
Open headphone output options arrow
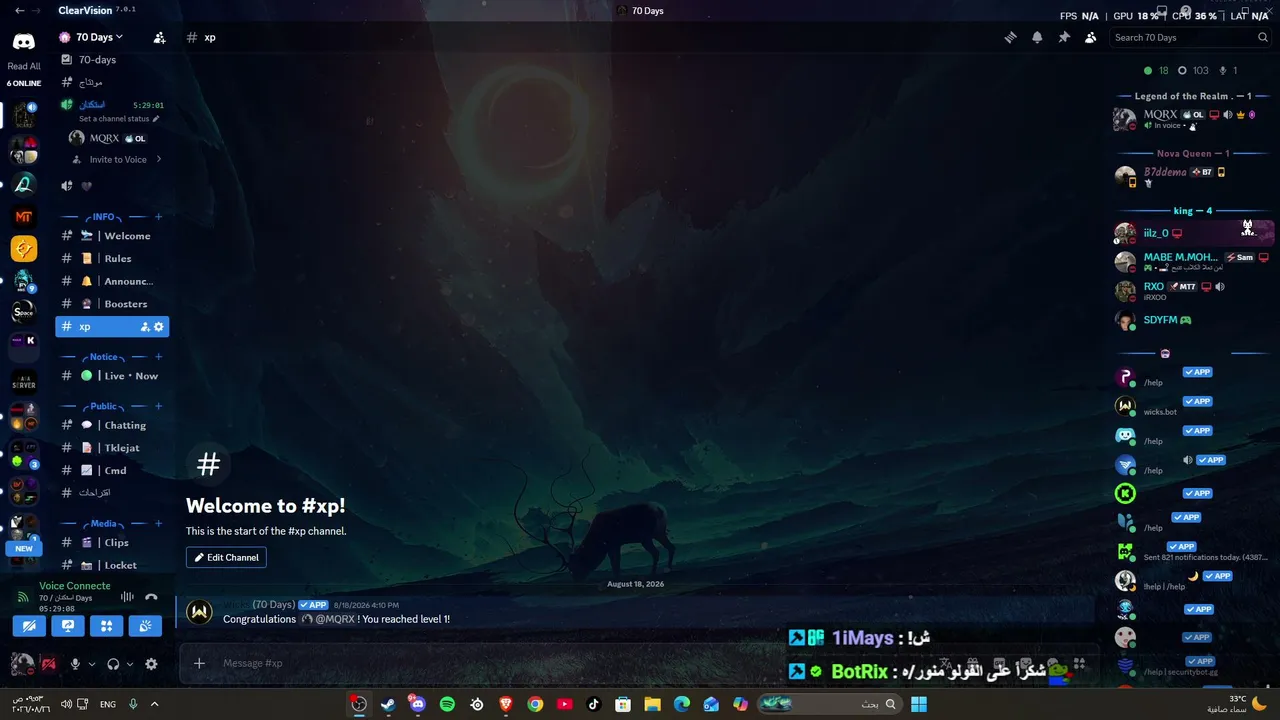pyautogui.click(x=129, y=664)
